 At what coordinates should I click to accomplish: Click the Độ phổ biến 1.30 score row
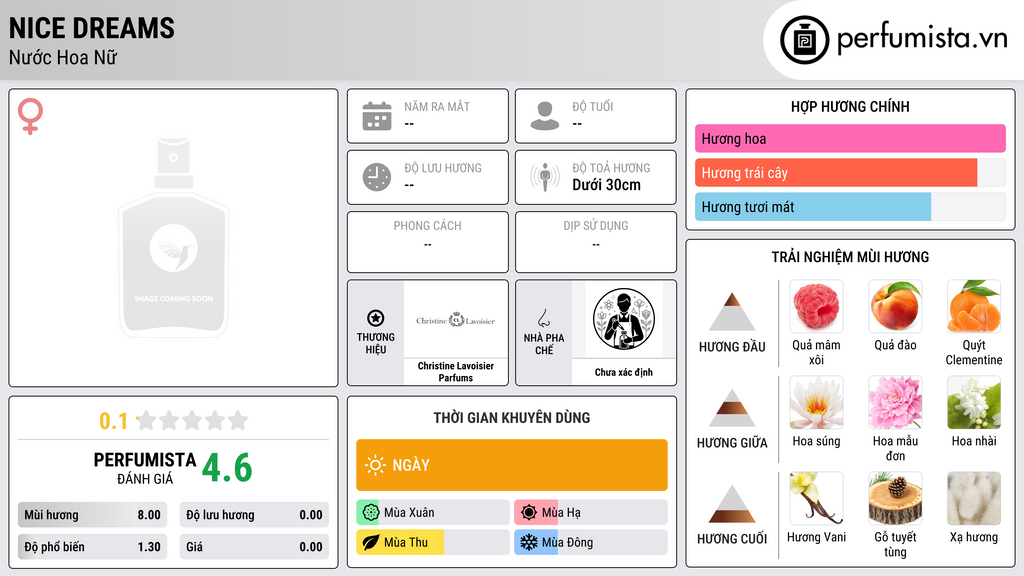tap(92, 547)
